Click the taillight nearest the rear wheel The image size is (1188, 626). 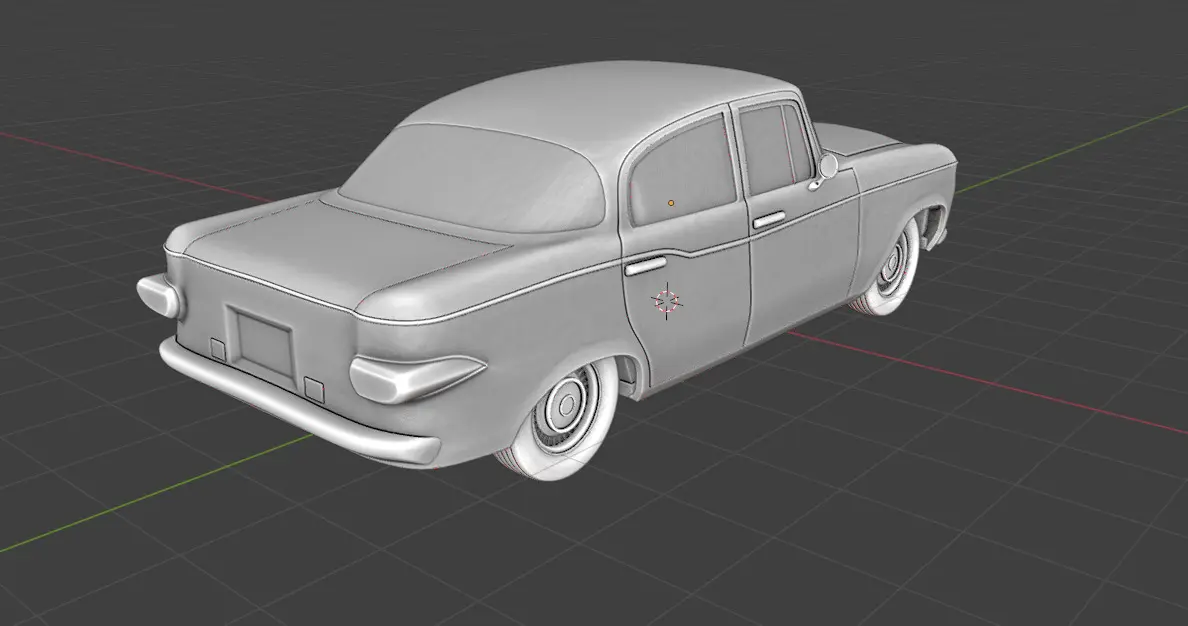pyautogui.click(x=415, y=377)
